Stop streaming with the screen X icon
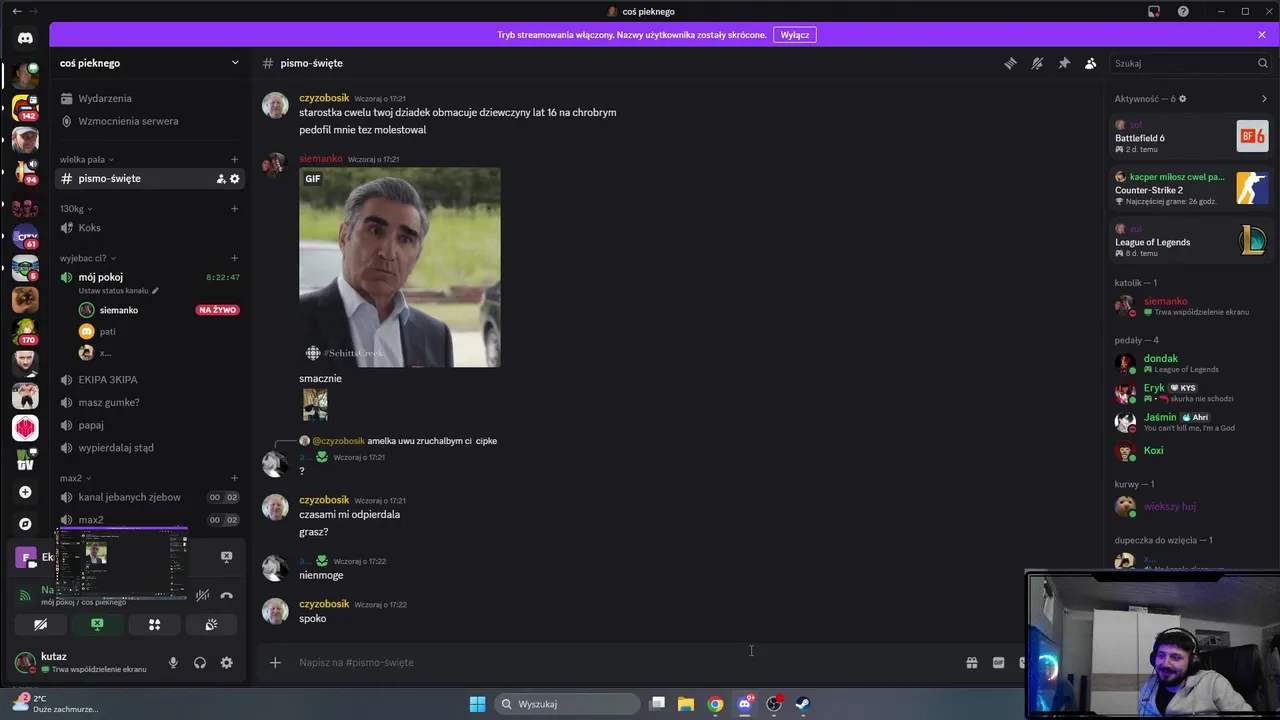The image size is (1280, 720). tap(226, 557)
